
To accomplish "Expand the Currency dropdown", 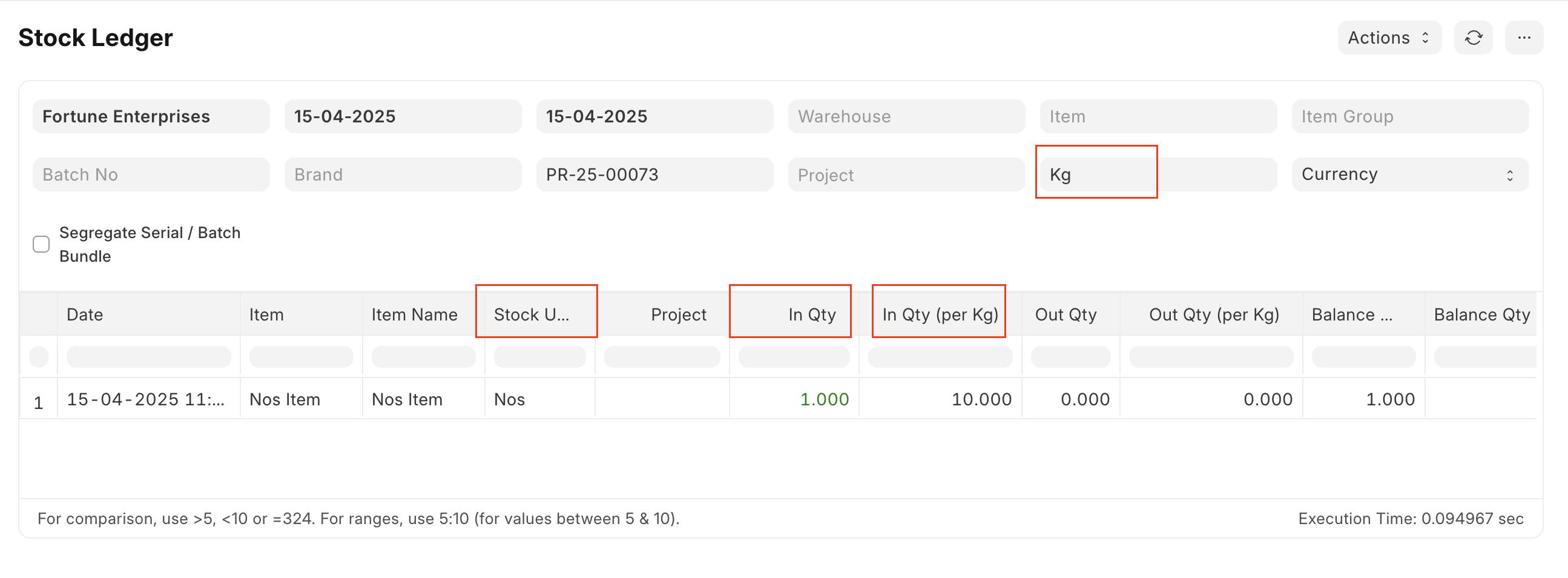I will (1409, 175).
